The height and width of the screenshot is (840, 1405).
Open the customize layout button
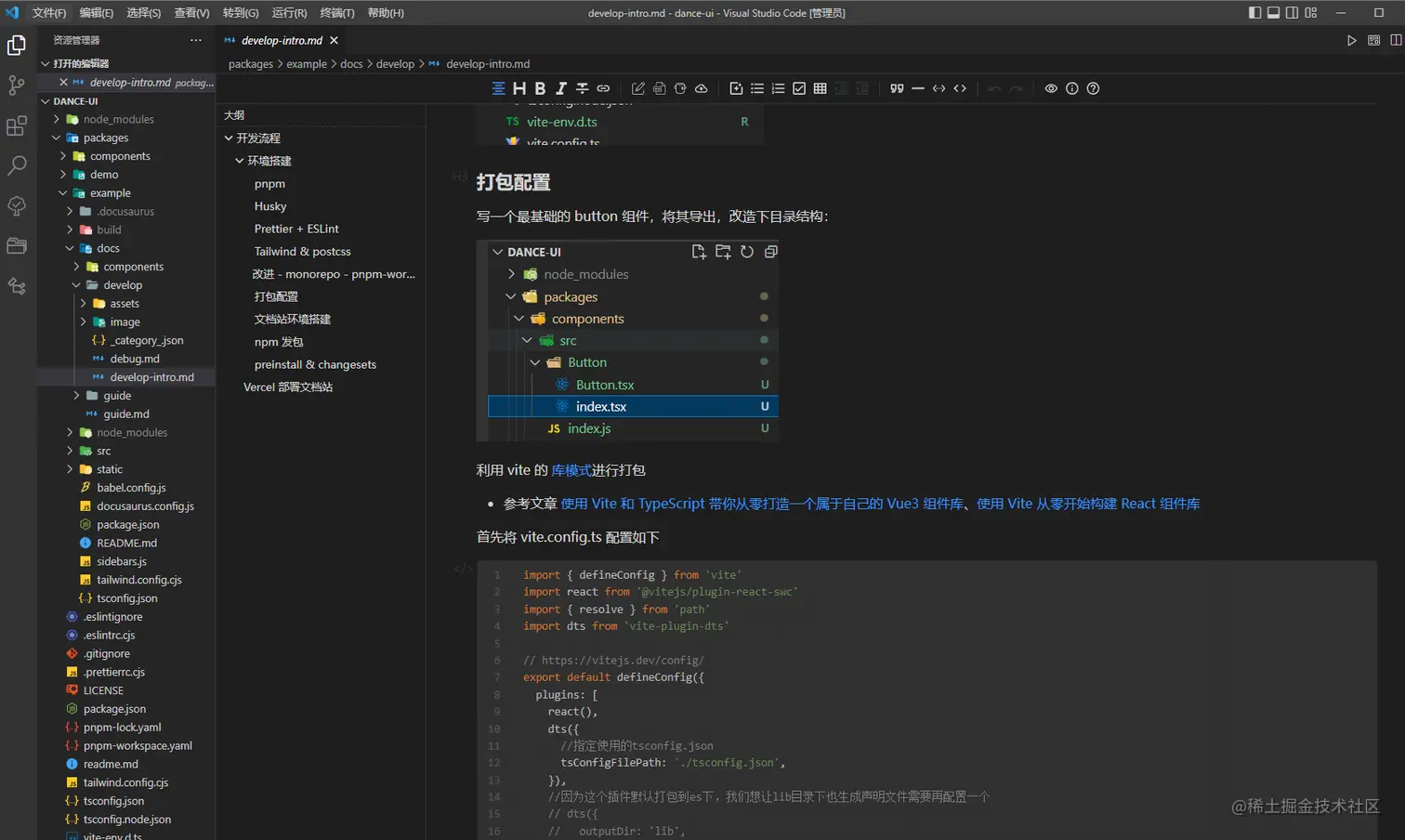1311,12
